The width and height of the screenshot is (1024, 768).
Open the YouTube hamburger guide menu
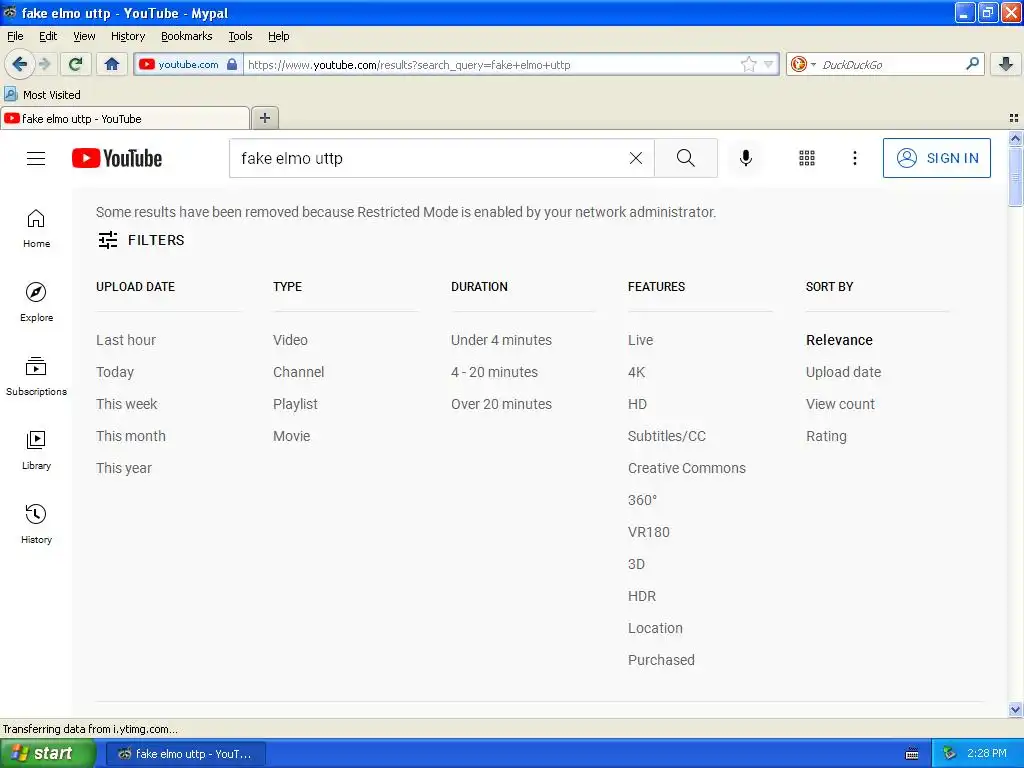(36, 158)
